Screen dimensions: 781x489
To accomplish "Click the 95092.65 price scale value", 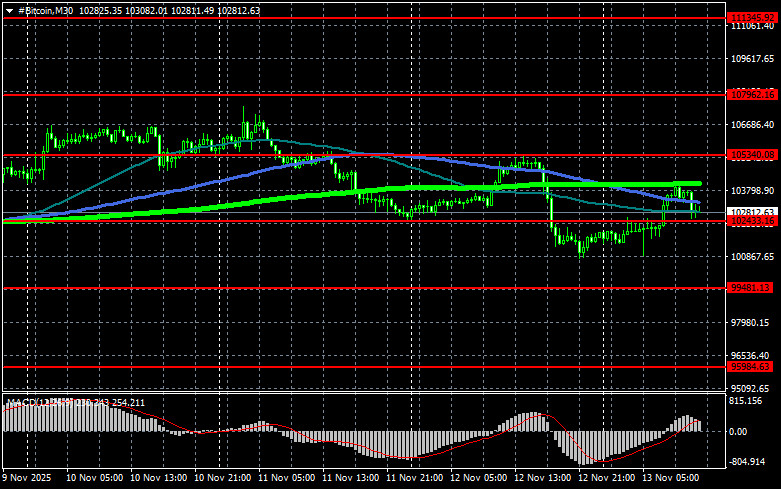I will [750, 388].
